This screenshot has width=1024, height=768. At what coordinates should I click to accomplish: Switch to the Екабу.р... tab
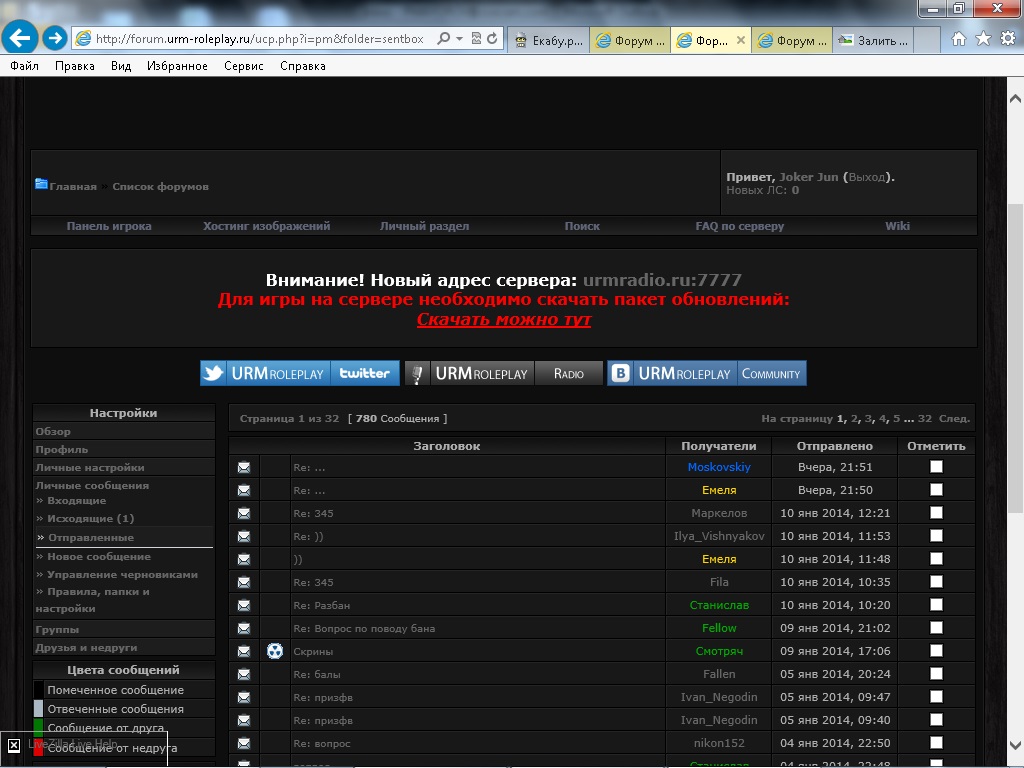pyautogui.click(x=549, y=40)
